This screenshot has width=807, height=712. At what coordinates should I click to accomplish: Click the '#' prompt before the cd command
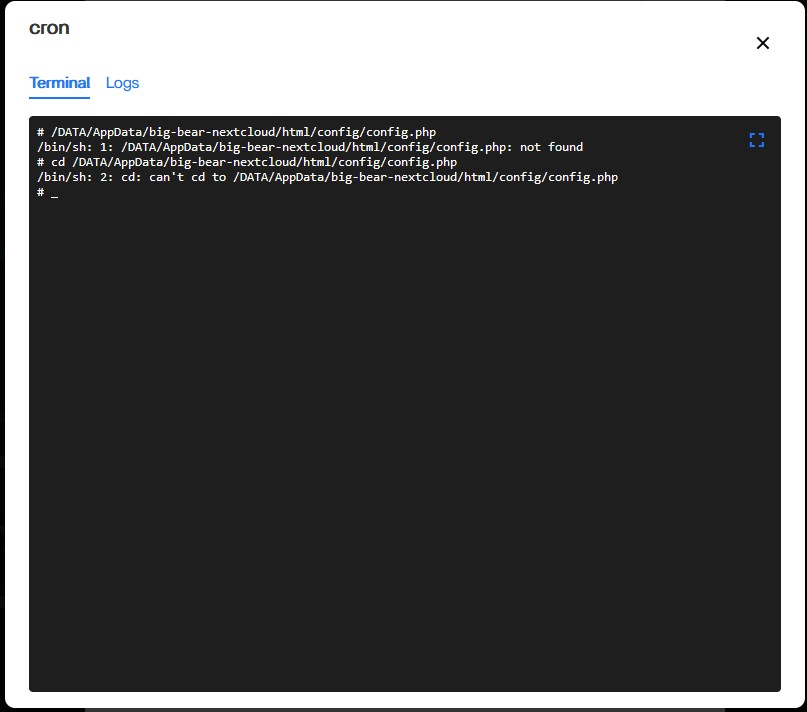coord(40,162)
